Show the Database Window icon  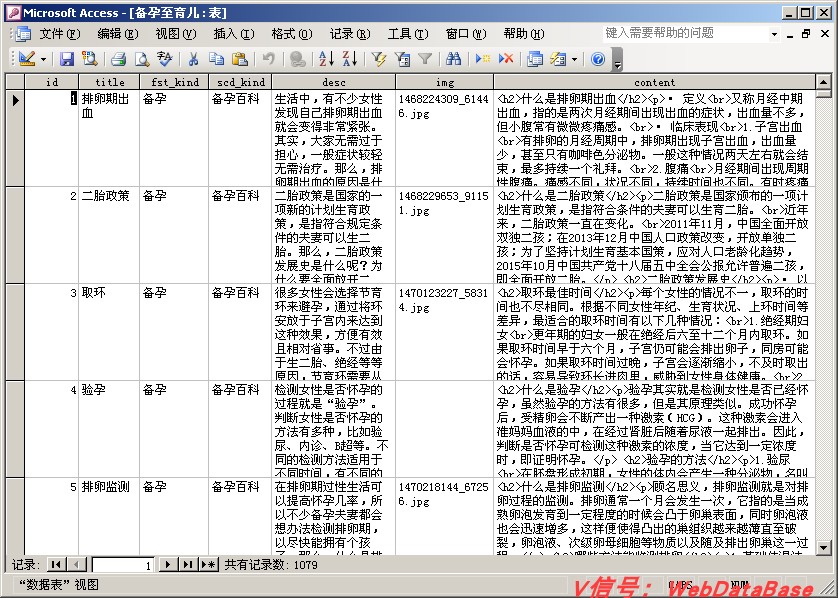[x=534, y=59]
